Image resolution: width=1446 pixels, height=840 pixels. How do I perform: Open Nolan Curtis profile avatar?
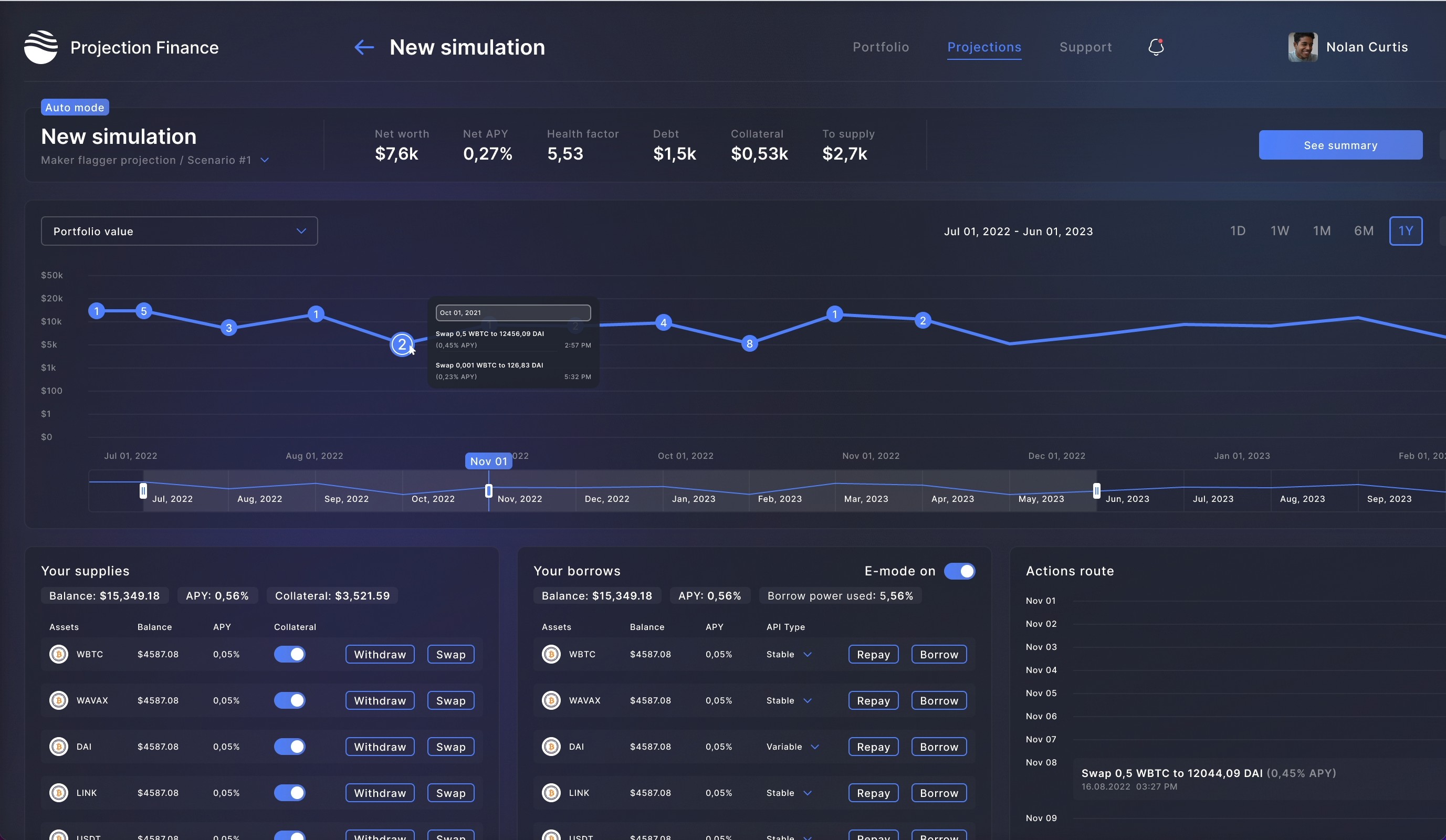pos(1302,47)
